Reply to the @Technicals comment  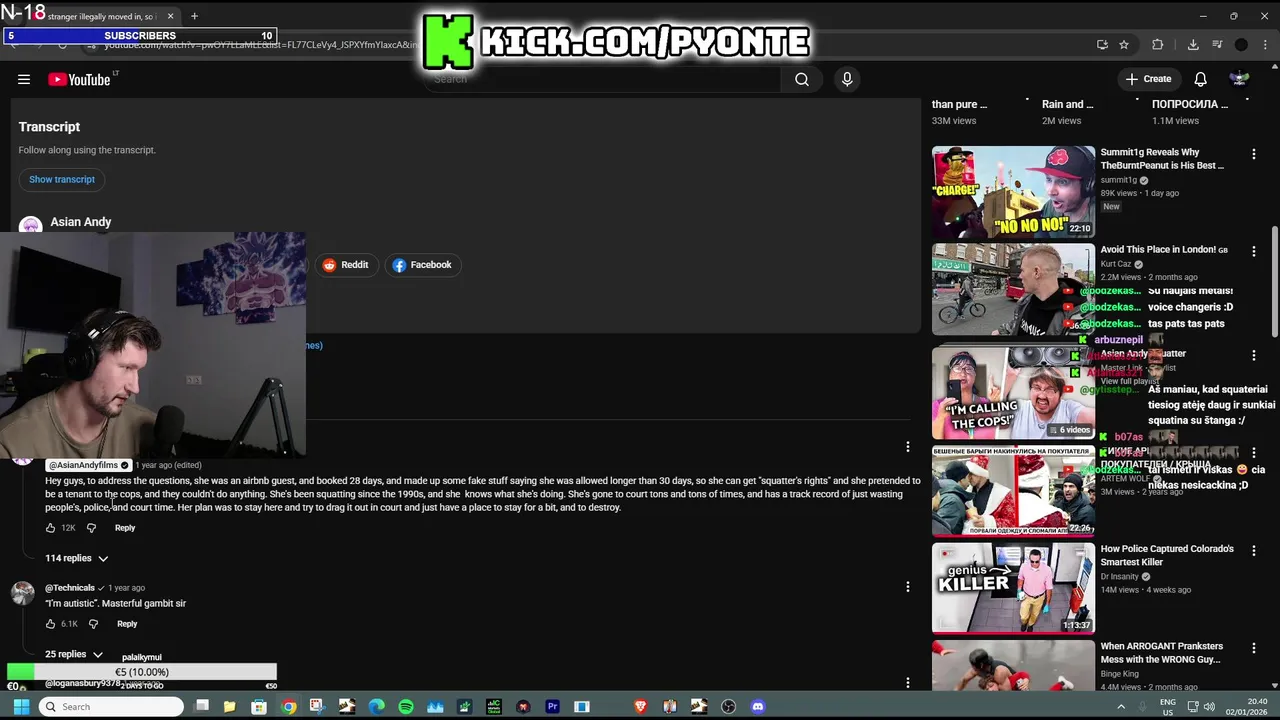tap(127, 624)
